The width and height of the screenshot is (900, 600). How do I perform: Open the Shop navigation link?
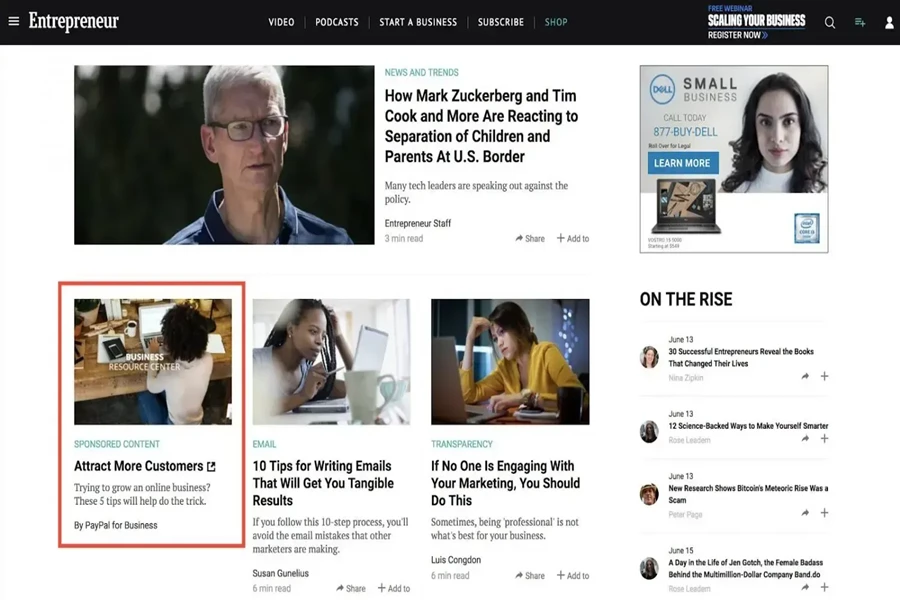[x=556, y=22]
